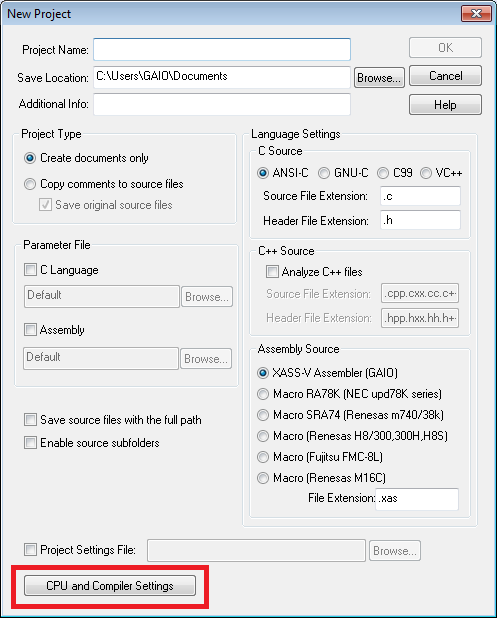Click the Project Name input field

coord(222,49)
